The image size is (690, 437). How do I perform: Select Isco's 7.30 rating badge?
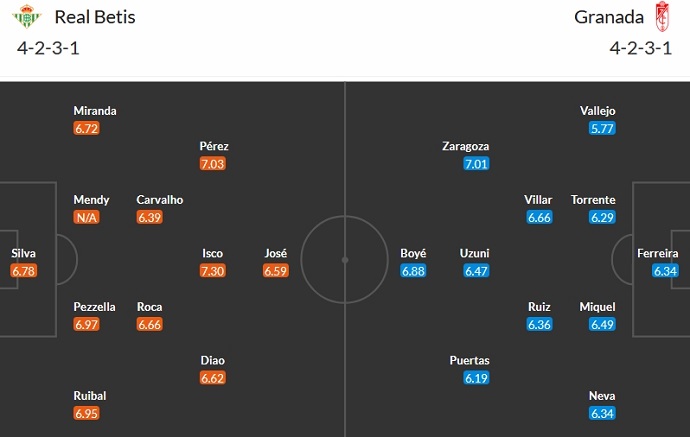coord(213,270)
